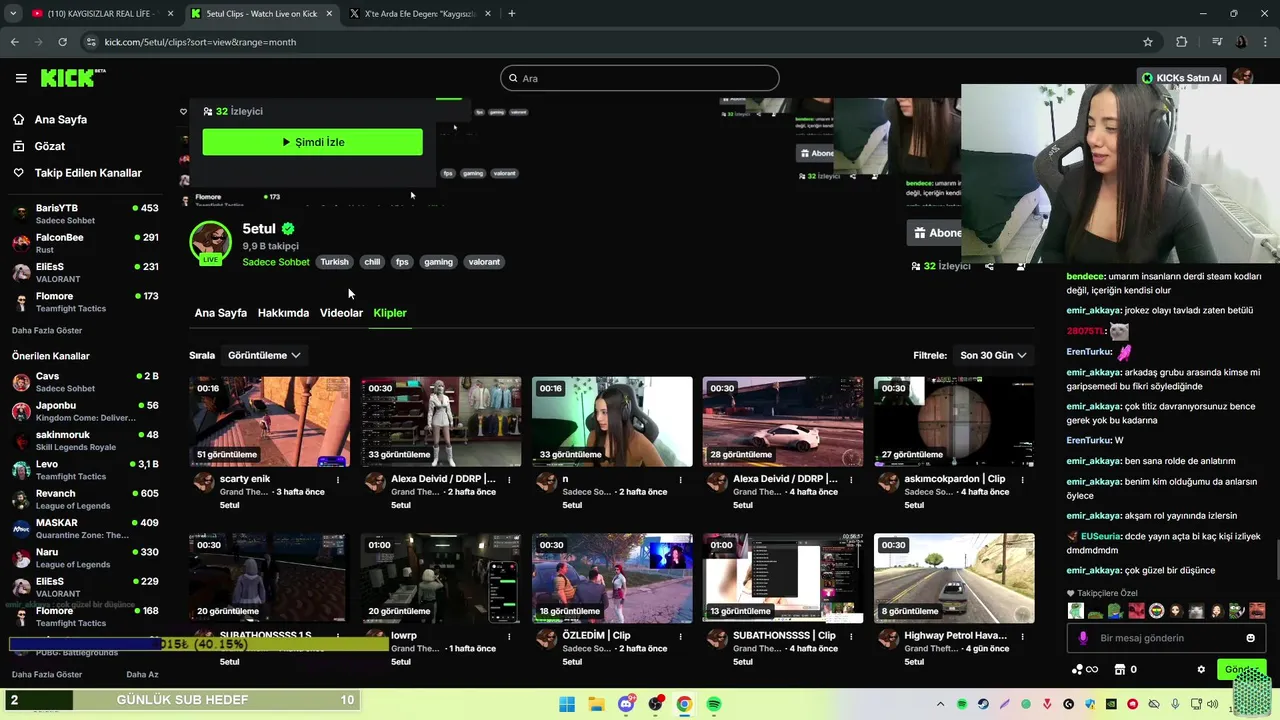Open Spotify from taskbar
The image size is (1280, 720).
[714, 704]
